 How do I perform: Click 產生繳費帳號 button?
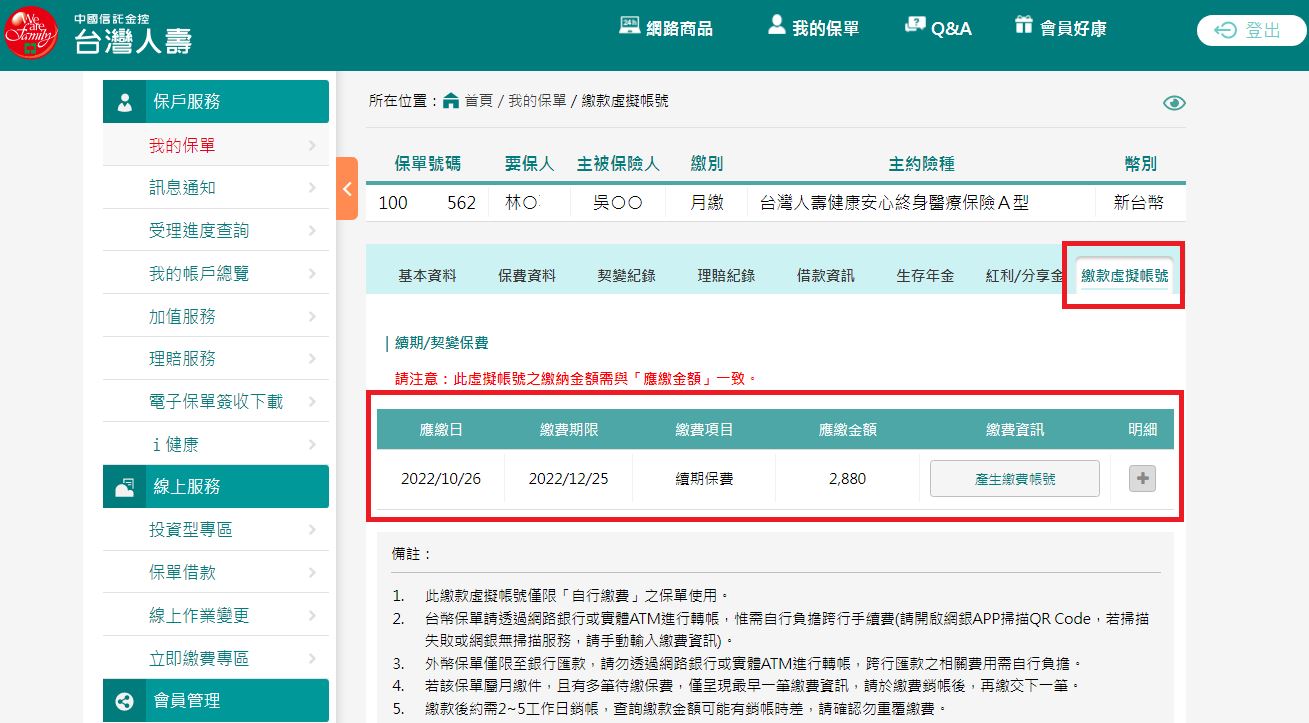[1014, 479]
